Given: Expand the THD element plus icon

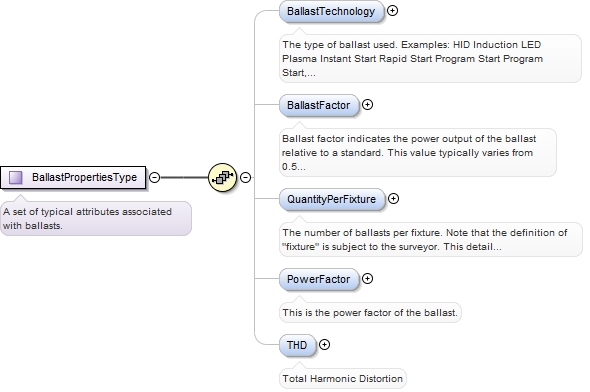Looking at the screenshot, I should pyautogui.click(x=324, y=344).
